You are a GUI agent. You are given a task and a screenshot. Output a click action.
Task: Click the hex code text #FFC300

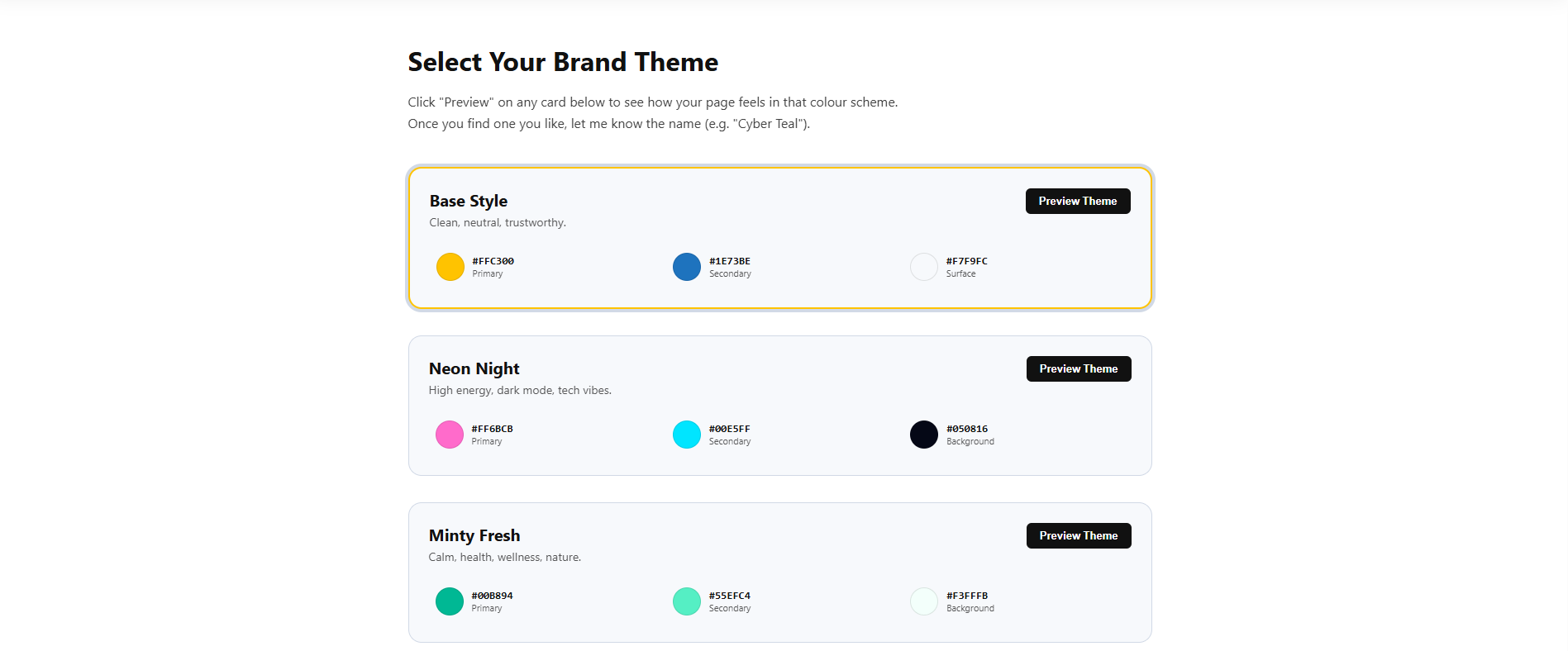(493, 261)
